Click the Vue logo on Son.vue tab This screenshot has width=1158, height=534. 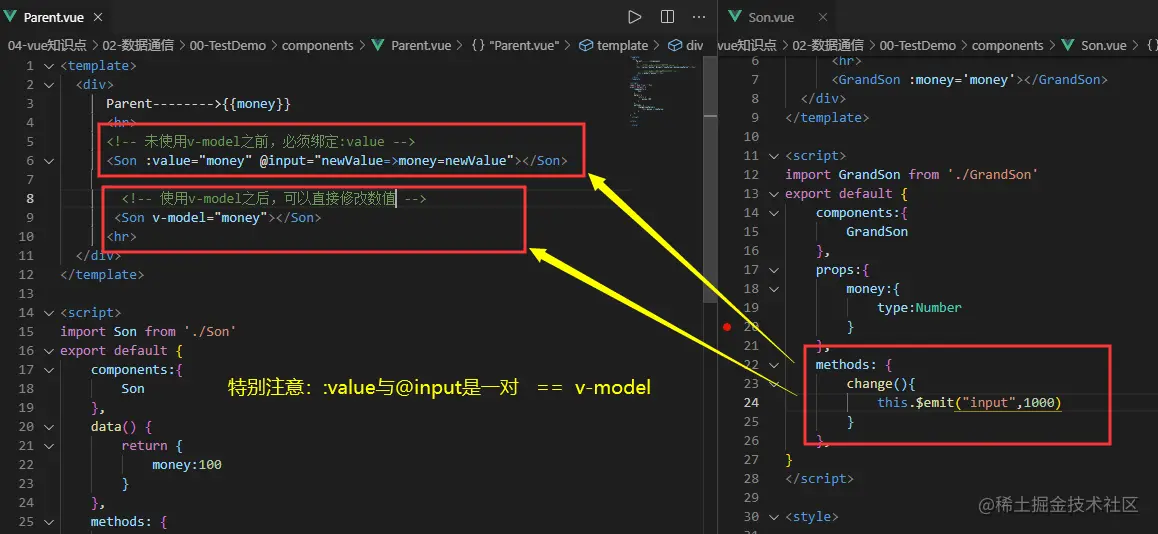click(735, 17)
